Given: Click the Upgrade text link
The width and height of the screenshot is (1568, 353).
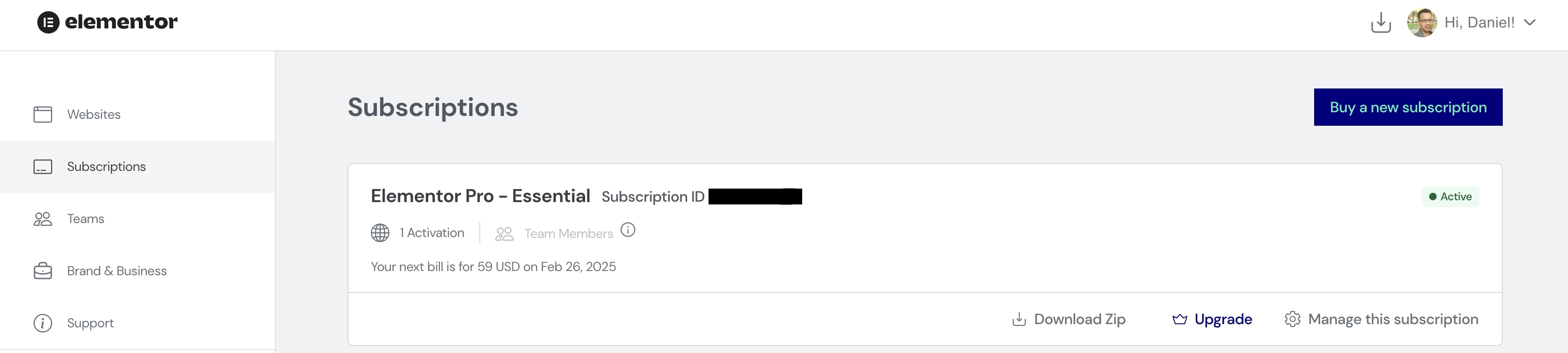Looking at the screenshot, I should 1223,319.
